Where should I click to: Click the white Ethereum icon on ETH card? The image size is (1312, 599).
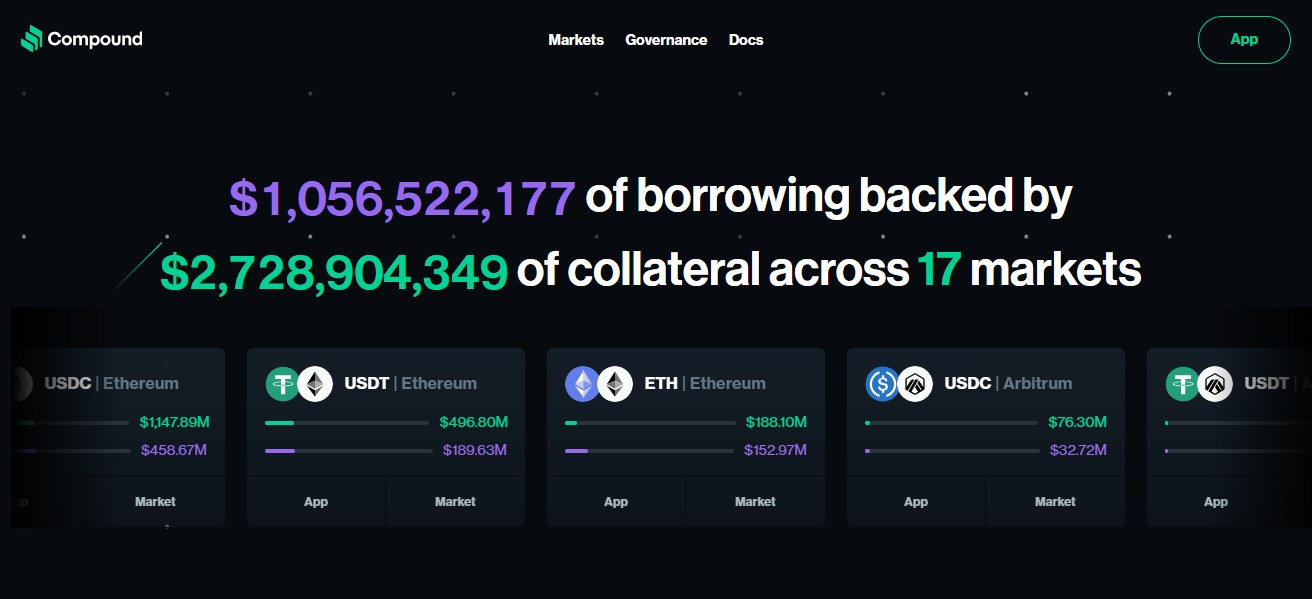point(615,384)
